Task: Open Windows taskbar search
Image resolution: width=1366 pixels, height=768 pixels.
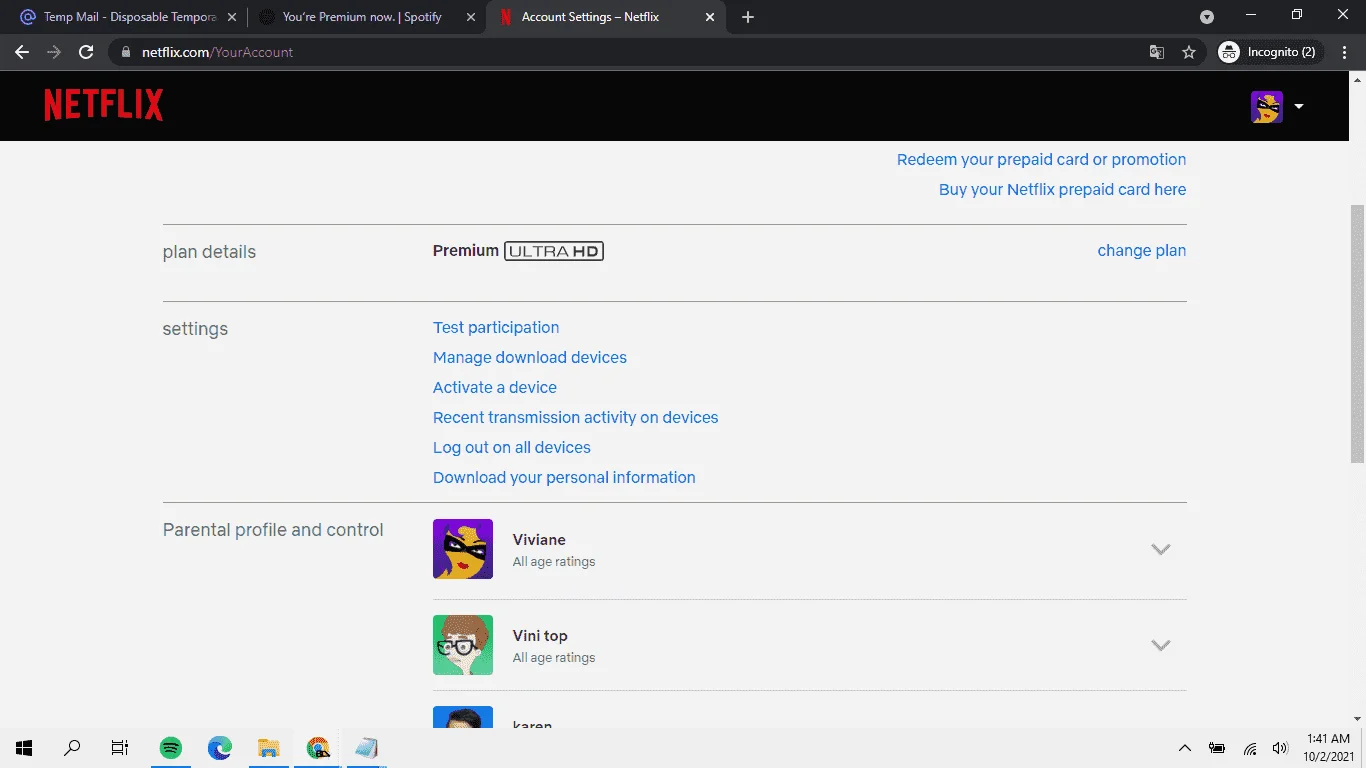Action: pyautogui.click(x=72, y=748)
